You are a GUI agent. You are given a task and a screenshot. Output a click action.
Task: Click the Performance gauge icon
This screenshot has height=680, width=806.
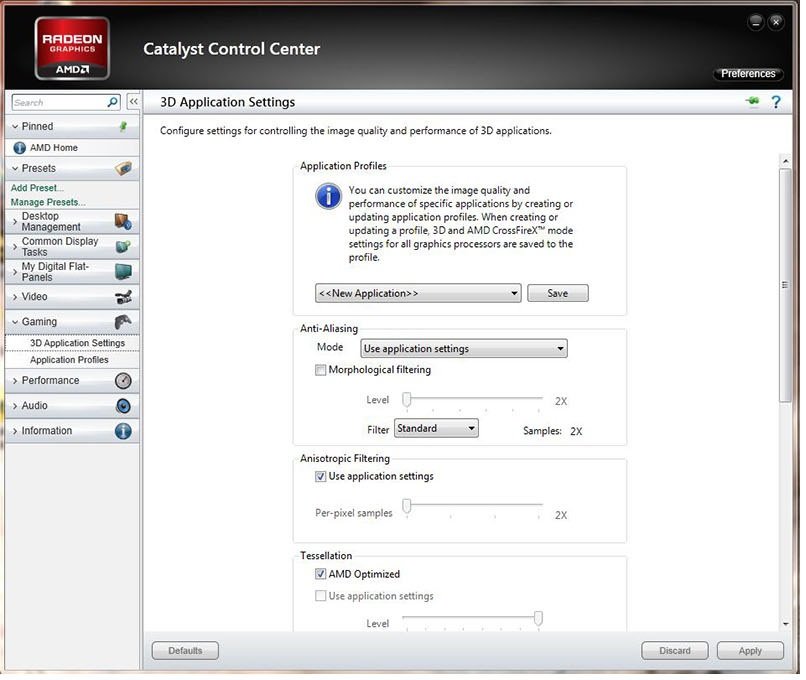coord(123,381)
